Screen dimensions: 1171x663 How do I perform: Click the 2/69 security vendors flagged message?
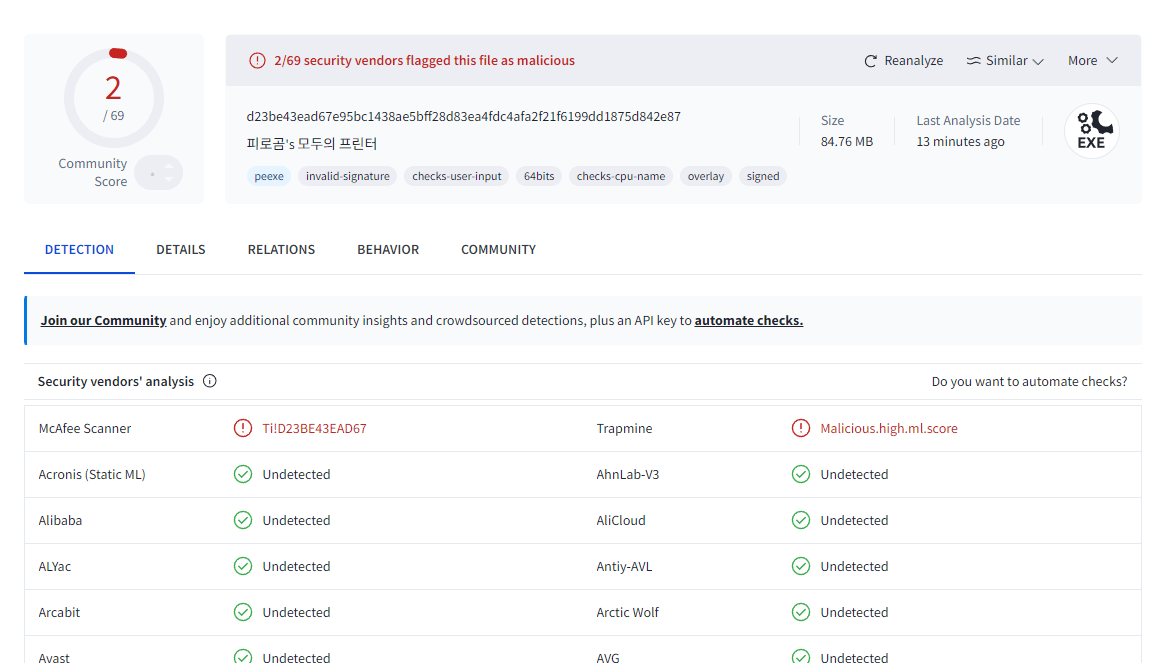[424, 61]
